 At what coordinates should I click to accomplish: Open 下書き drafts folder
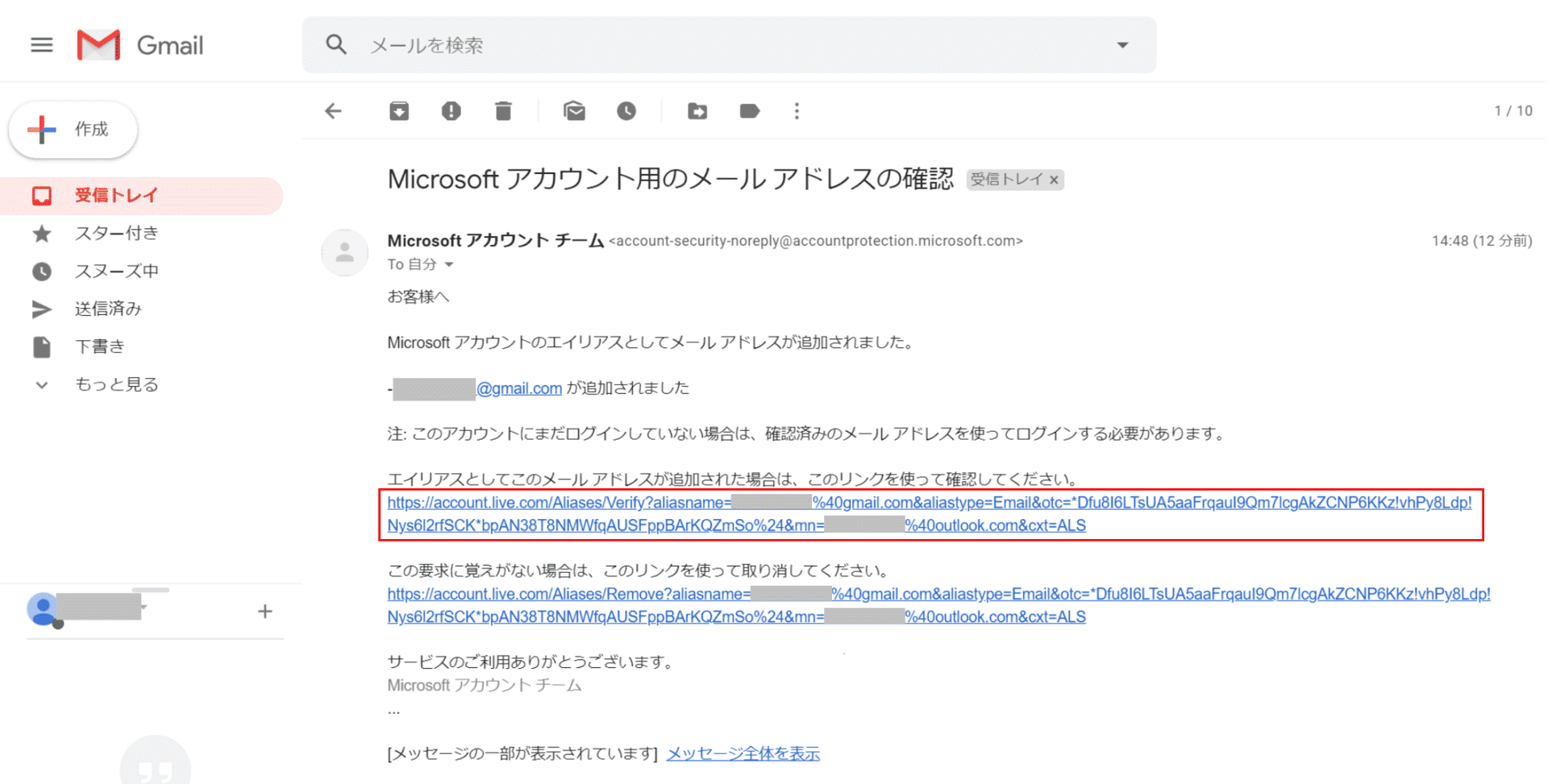point(100,346)
